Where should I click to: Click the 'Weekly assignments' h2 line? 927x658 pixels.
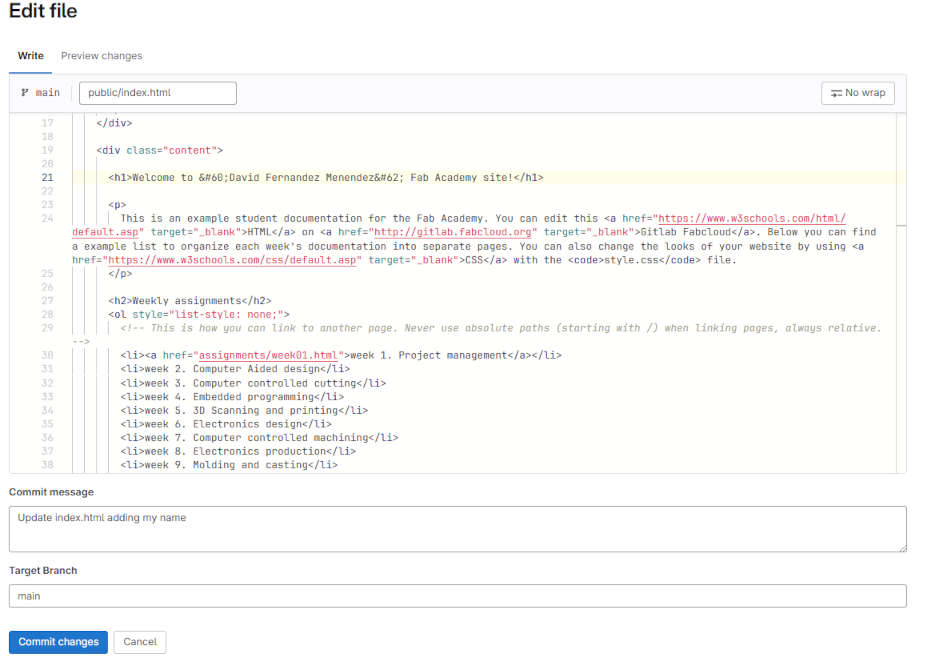[x=190, y=301]
